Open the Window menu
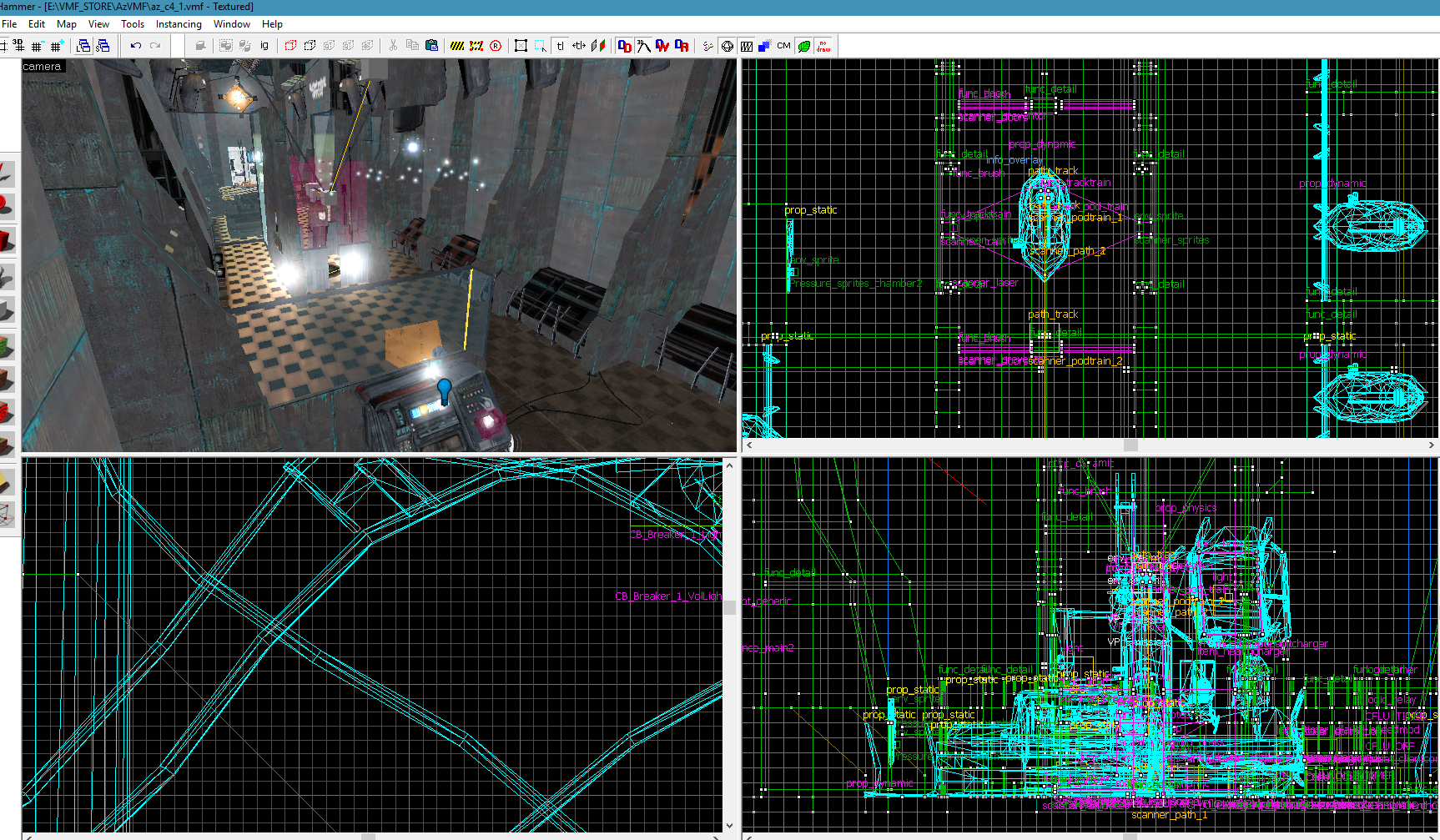The height and width of the screenshot is (840, 1440). [232, 24]
